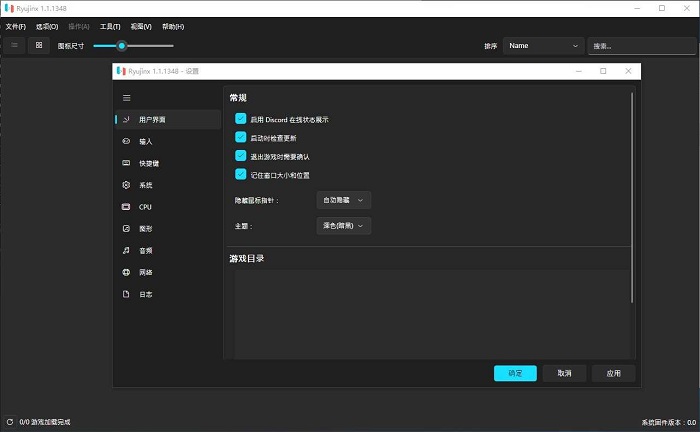Go to the 音频 settings page
The image size is (700, 432).
tap(168, 251)
